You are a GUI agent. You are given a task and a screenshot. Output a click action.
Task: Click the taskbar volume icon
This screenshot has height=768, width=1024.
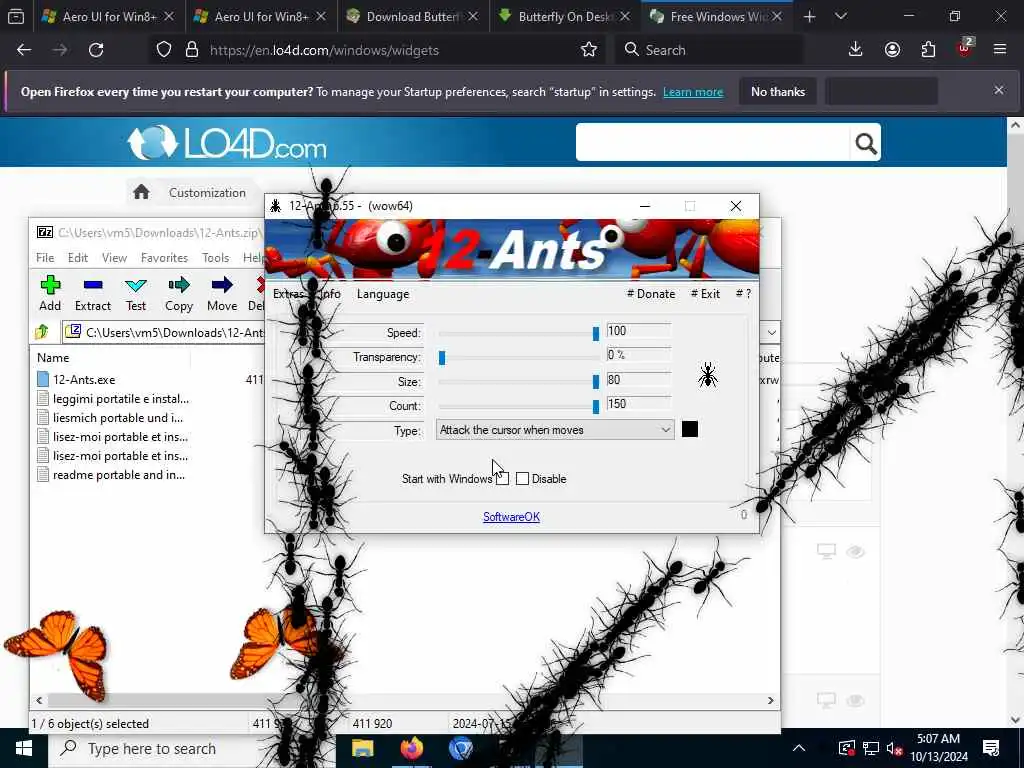click(894, 748)
